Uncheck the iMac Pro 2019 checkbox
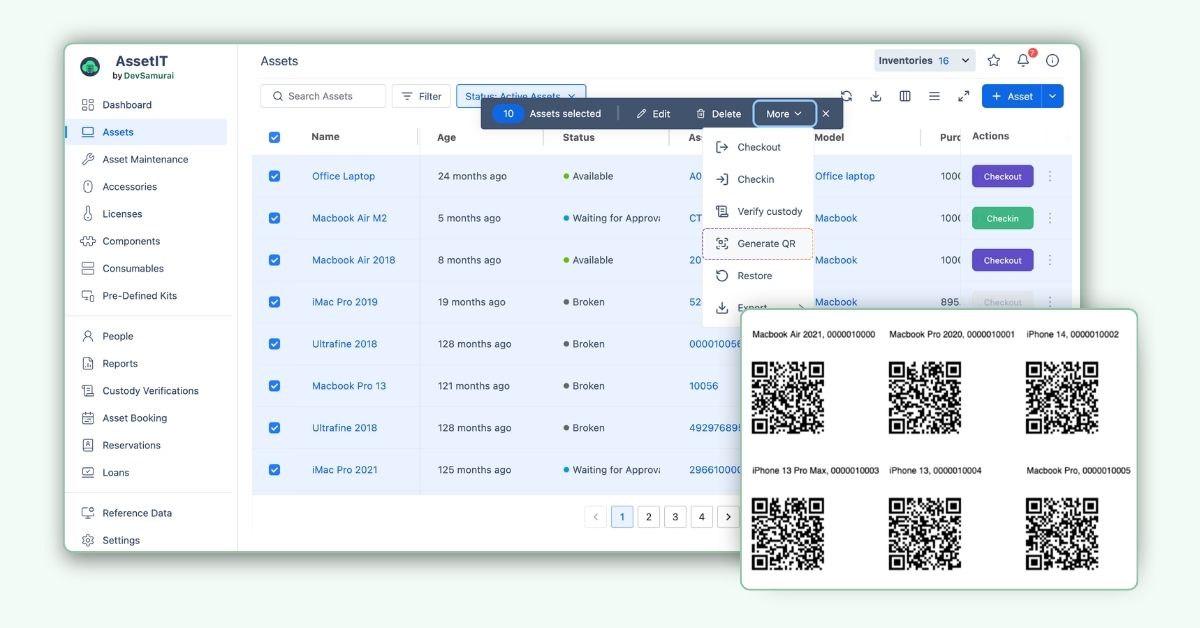The width and height of the screenshot is (1200, 628). tap(274, 301)
